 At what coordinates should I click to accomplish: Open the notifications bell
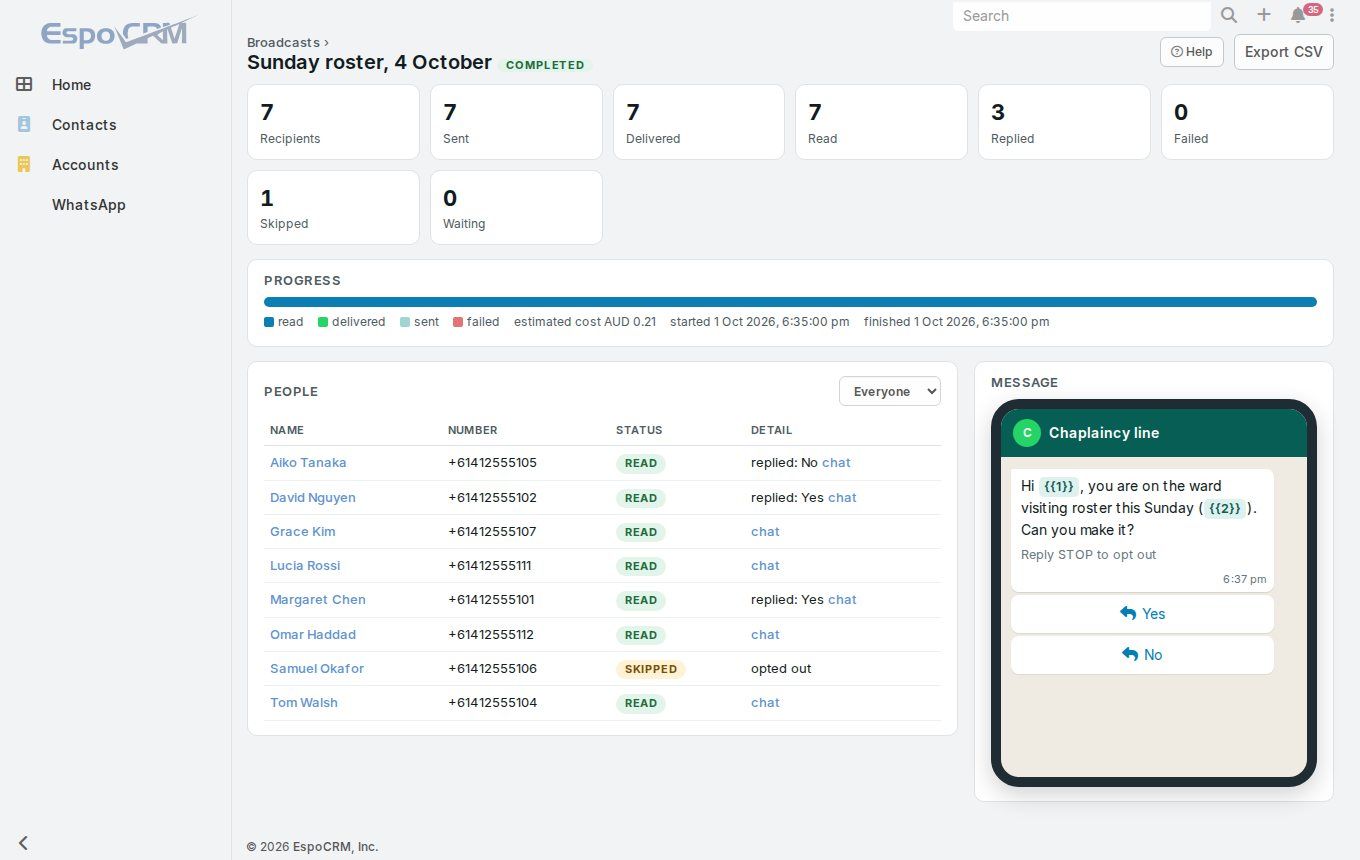1298,15
